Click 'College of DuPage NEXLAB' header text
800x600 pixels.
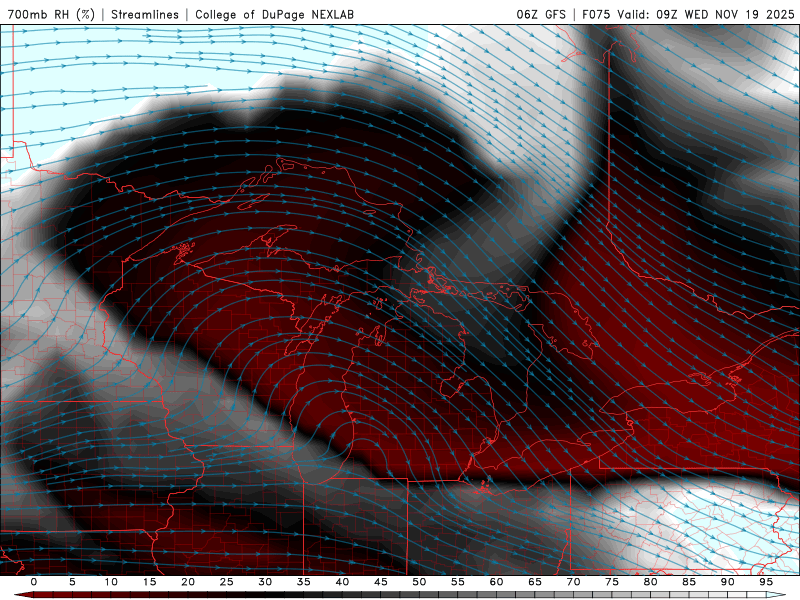pos(274,14)
